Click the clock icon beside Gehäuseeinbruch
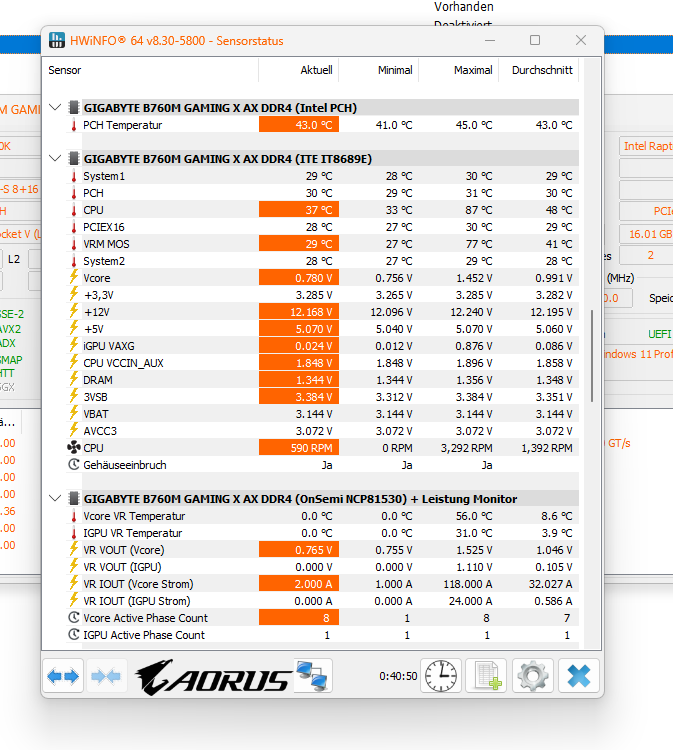 (74, 464)
